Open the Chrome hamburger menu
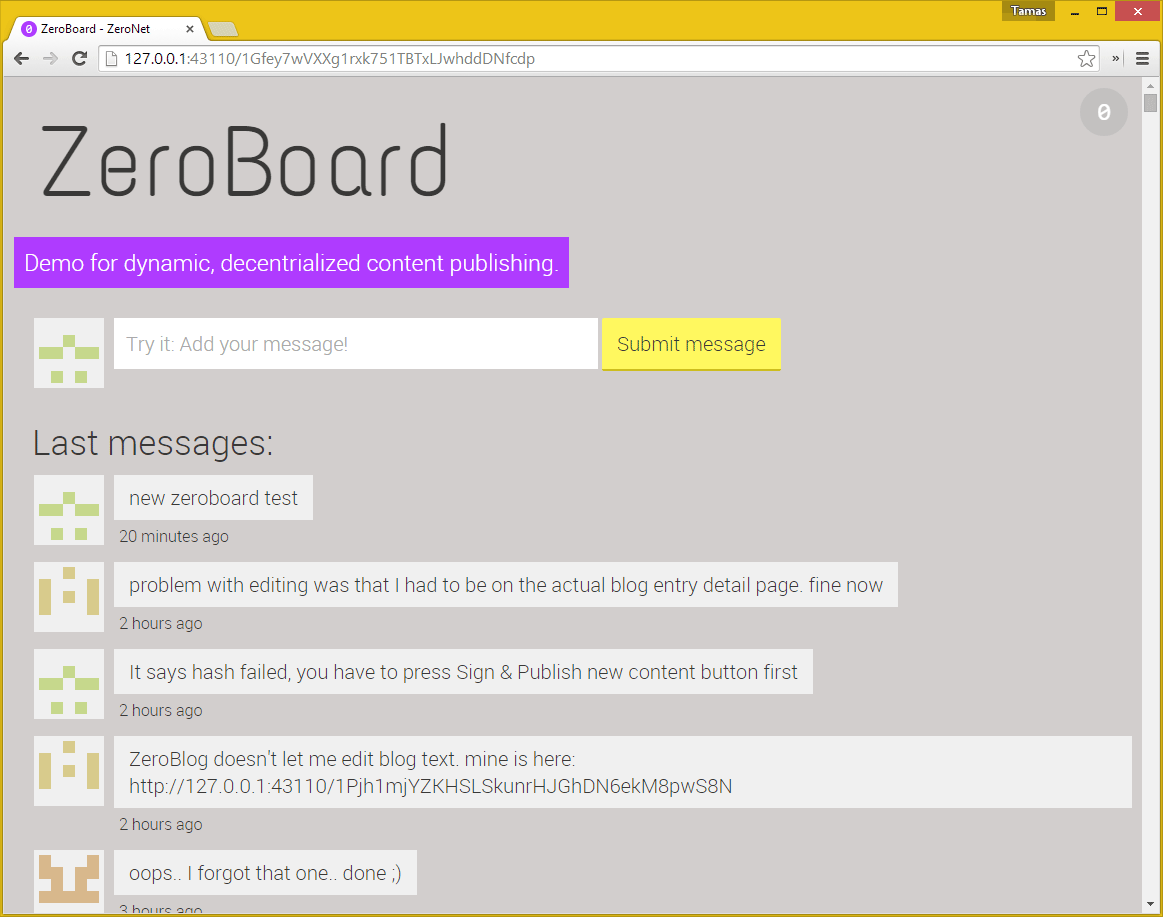 click(1142, 59)
